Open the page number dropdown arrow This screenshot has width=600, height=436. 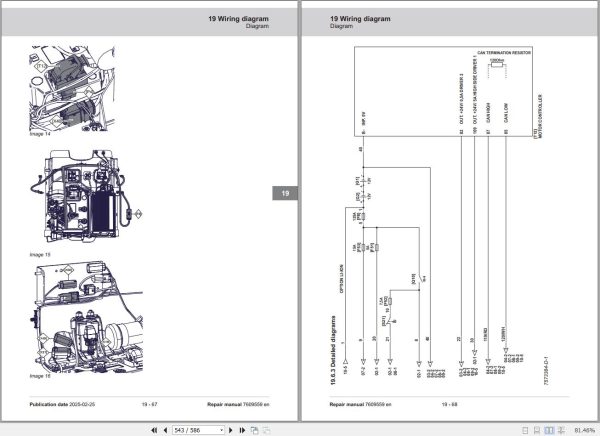pos(222,430)
